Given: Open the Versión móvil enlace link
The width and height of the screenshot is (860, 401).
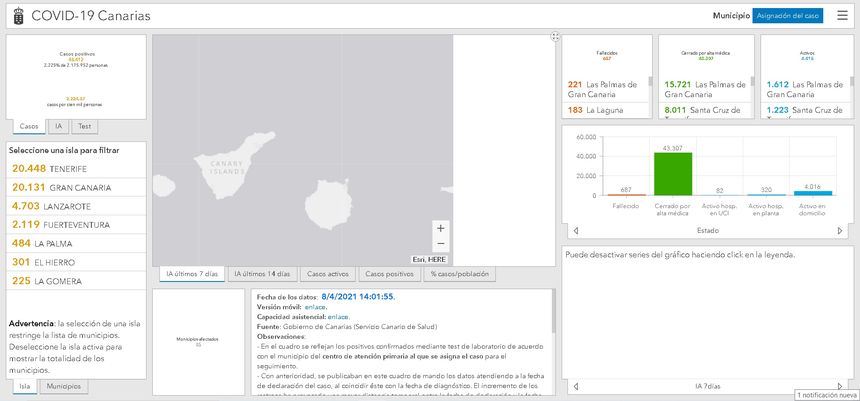Looking at the screenshot, I should (316, 307).
